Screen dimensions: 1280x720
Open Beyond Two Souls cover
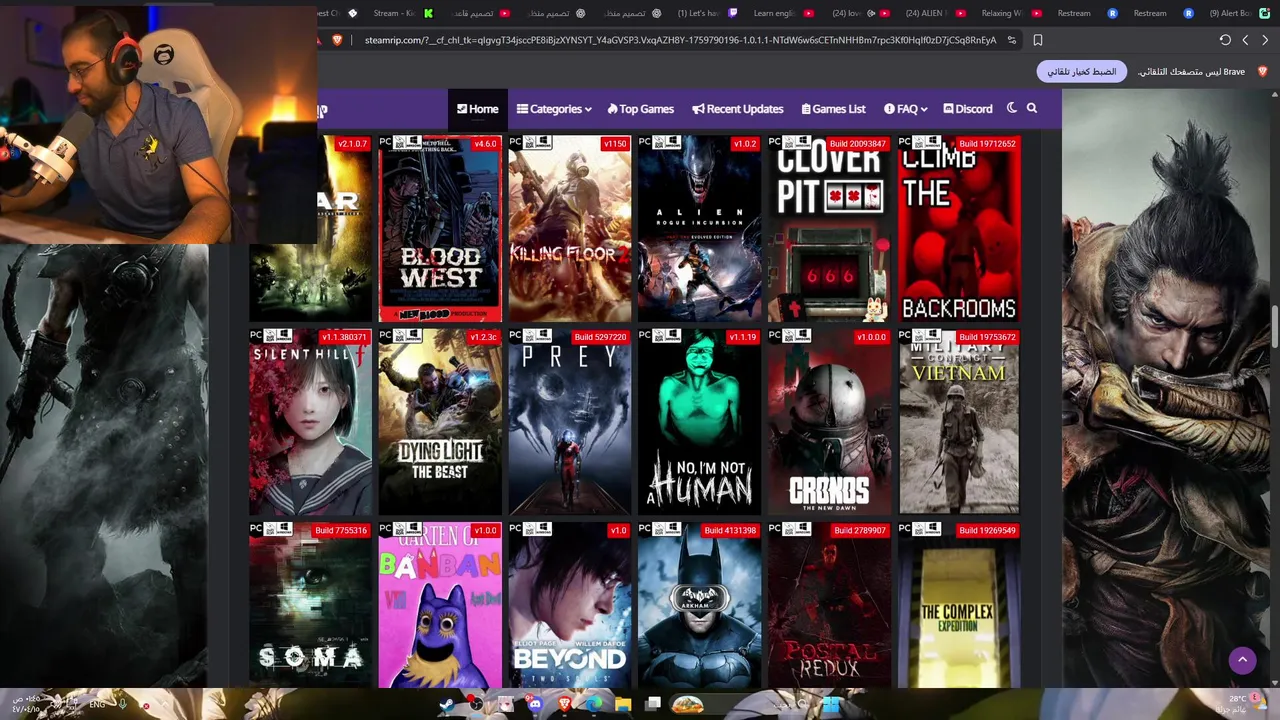(570, 605)
